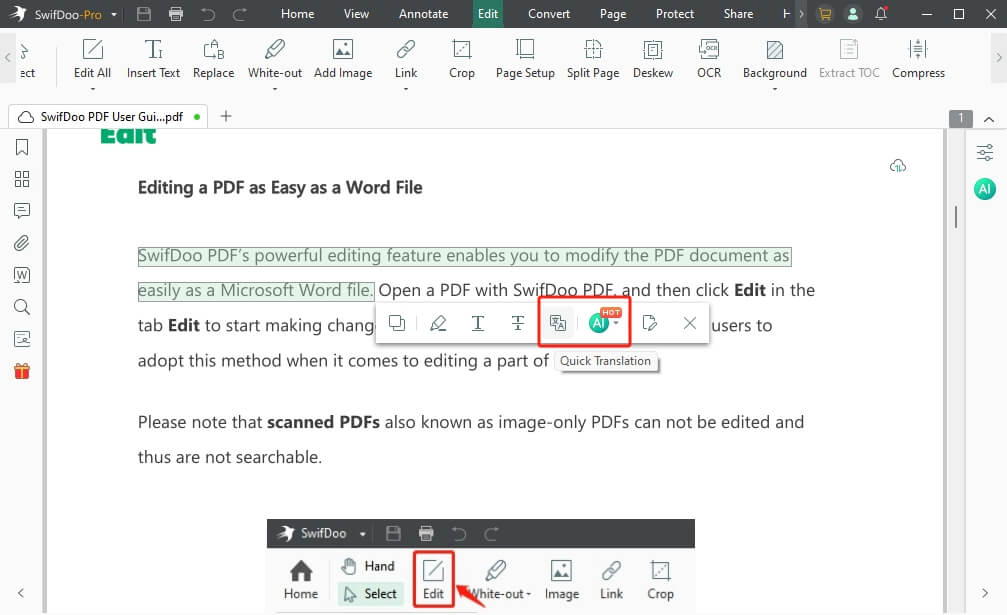Show more menu tabs with the chevron

[x=801, y=13]
